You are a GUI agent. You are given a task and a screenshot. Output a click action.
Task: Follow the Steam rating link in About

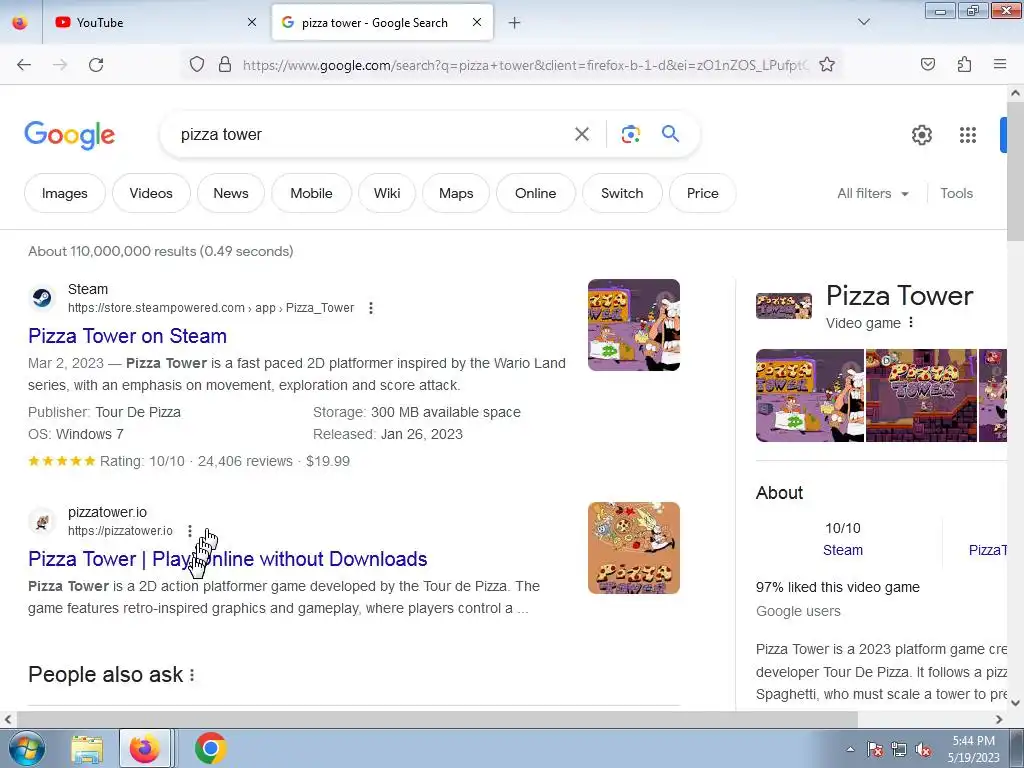click(842, 550)
